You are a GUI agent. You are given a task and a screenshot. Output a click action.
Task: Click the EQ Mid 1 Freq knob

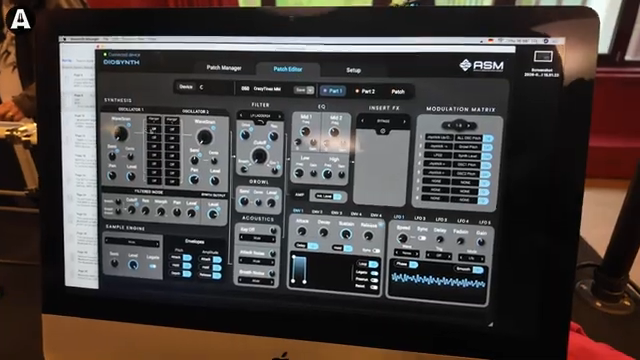coord(305,131)
